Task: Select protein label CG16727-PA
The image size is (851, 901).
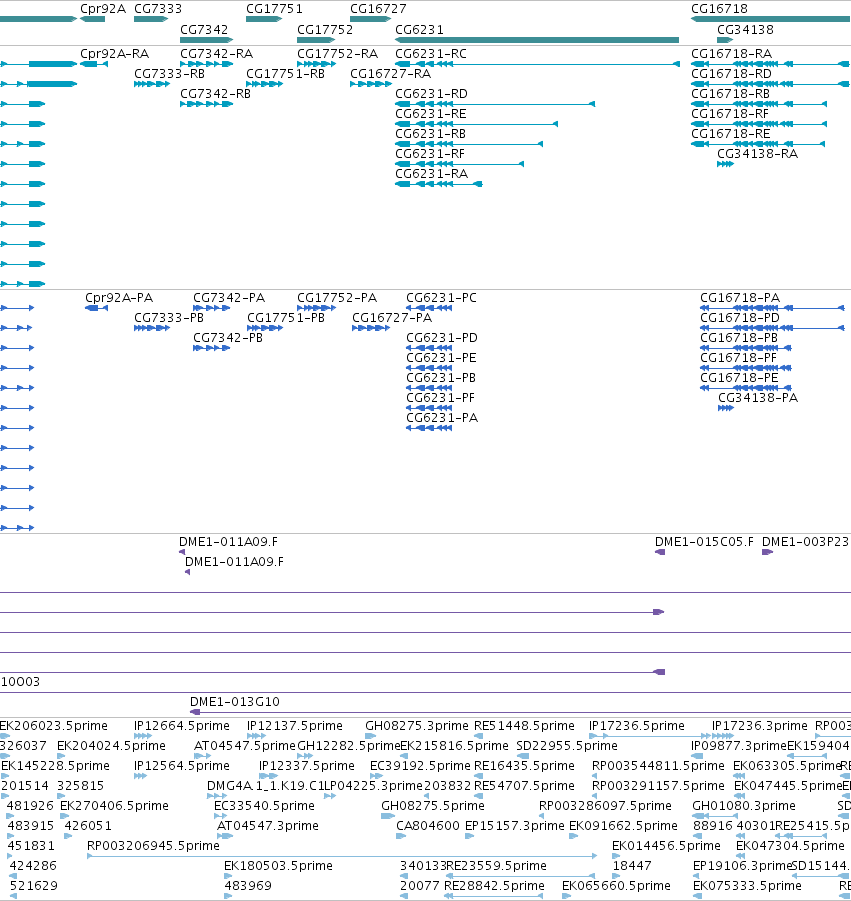Action: (392, 318)
